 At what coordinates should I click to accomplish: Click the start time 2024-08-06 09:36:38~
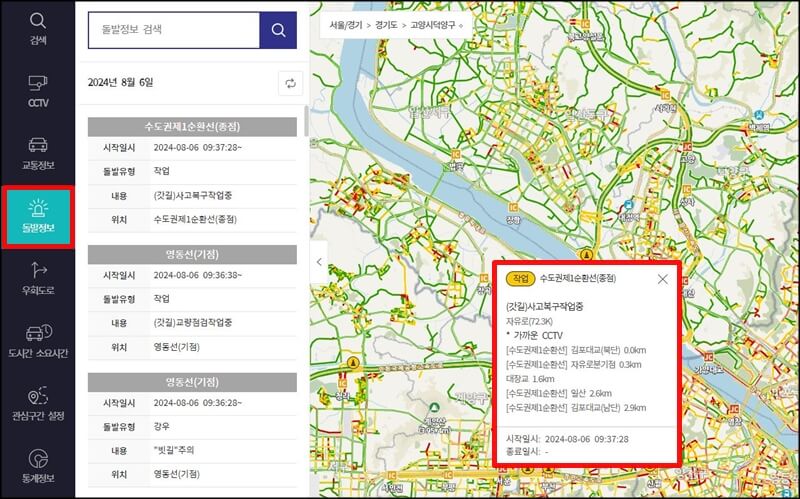197,275
